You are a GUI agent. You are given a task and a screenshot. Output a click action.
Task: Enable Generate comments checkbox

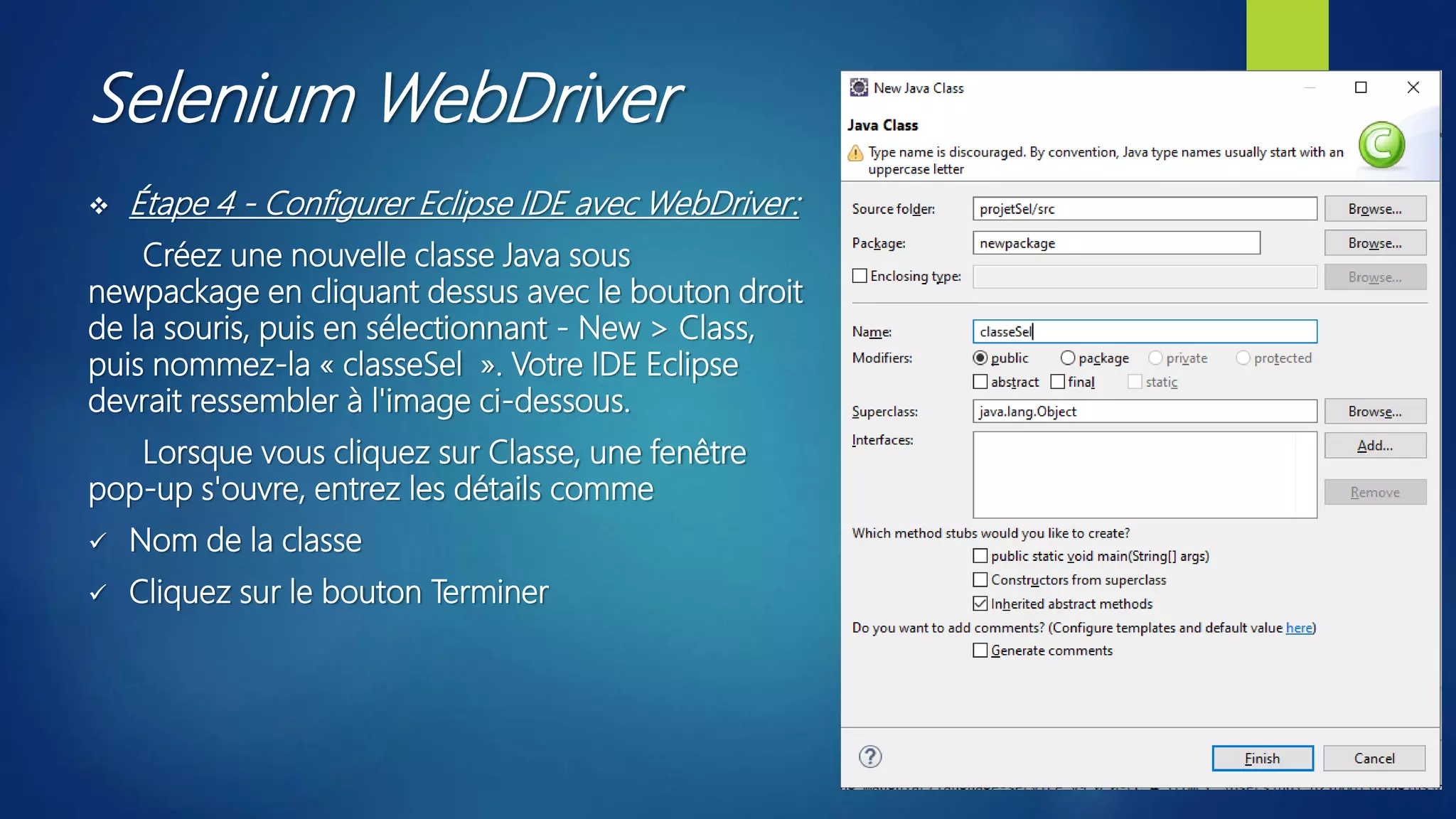pyautogui.click(x=980, y=651)
